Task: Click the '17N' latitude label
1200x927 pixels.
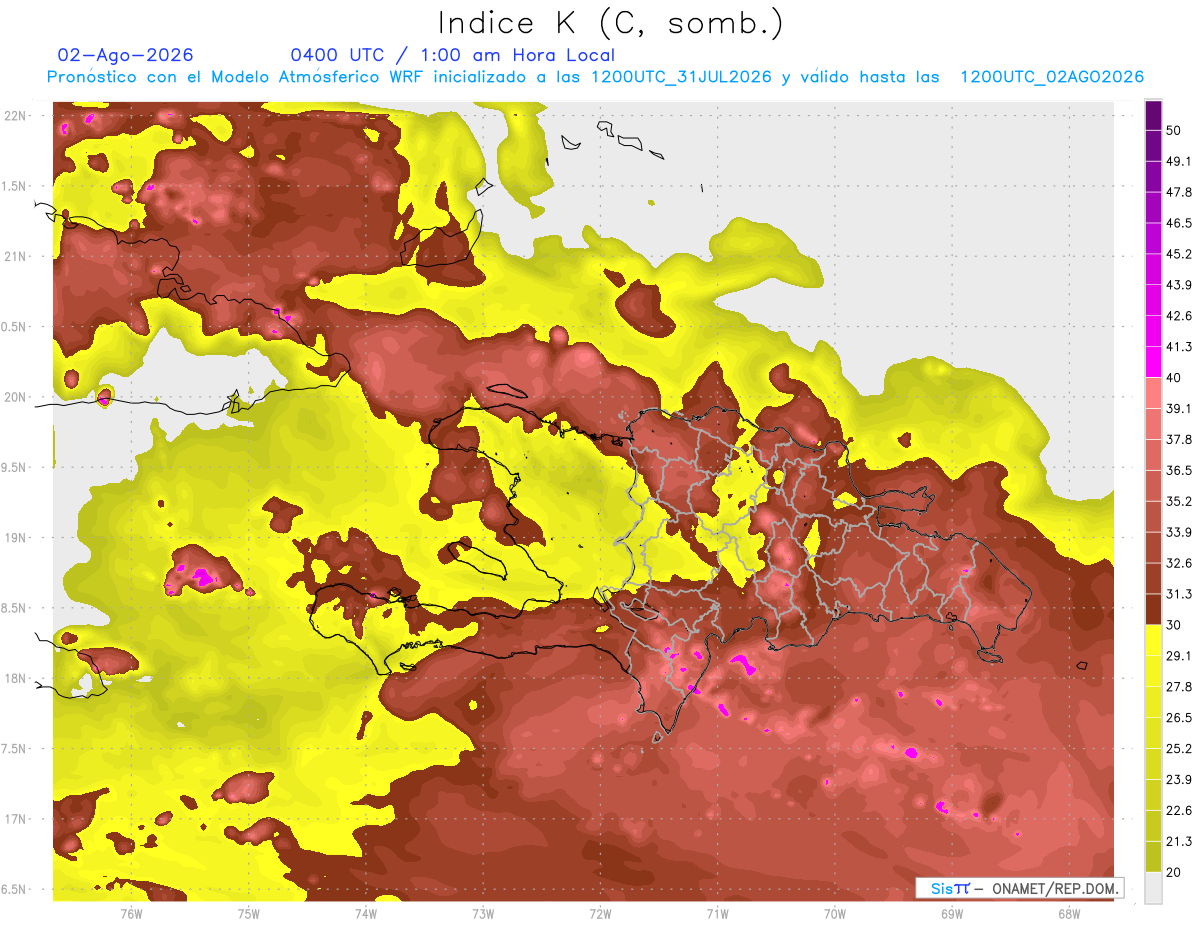Action: [x=17, y=819]
